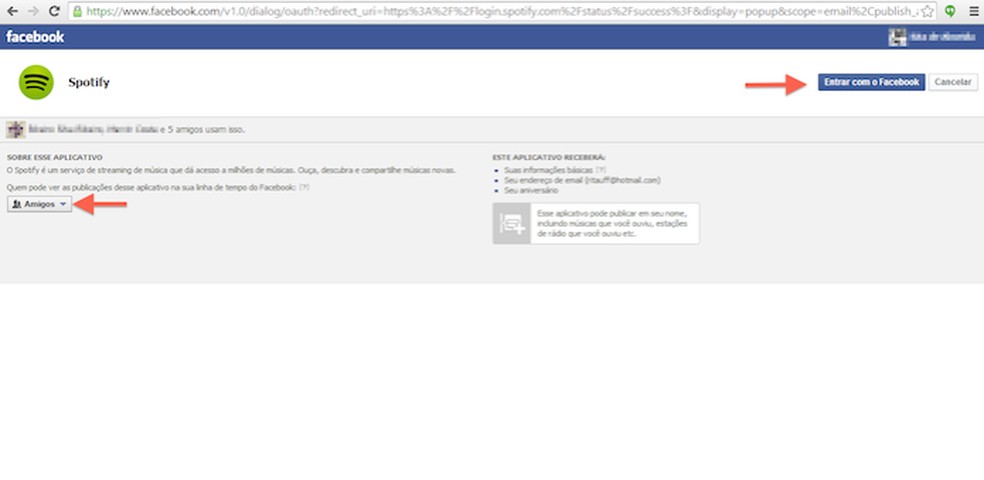Click the browser forward arrow
Image resolution: width=984 pixels, height=480 pixels.
click(33, 11)
